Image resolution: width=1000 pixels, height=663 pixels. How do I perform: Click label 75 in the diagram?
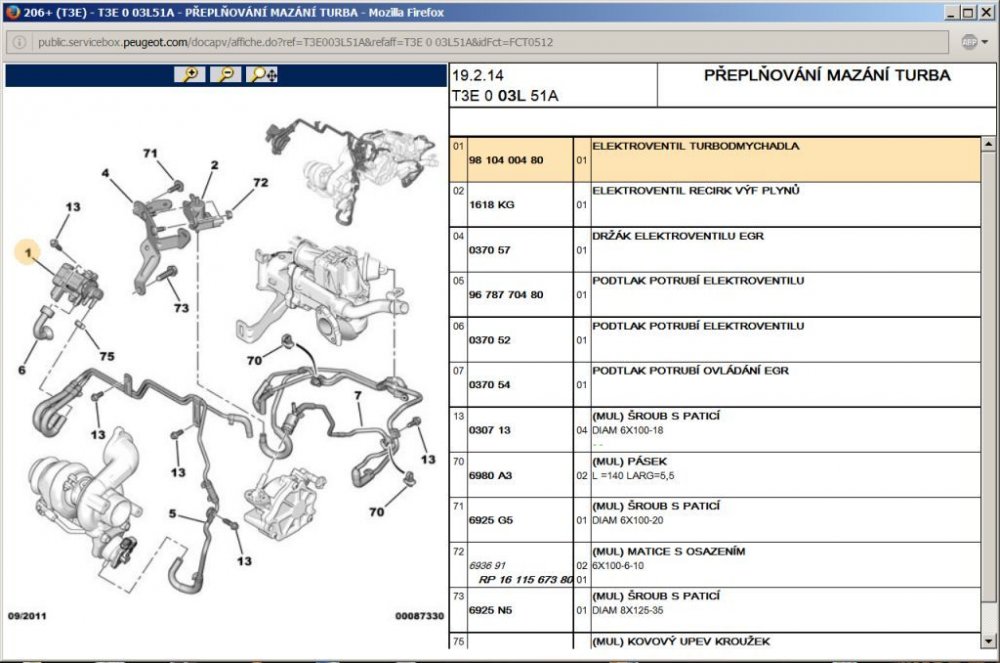[107, 356]
